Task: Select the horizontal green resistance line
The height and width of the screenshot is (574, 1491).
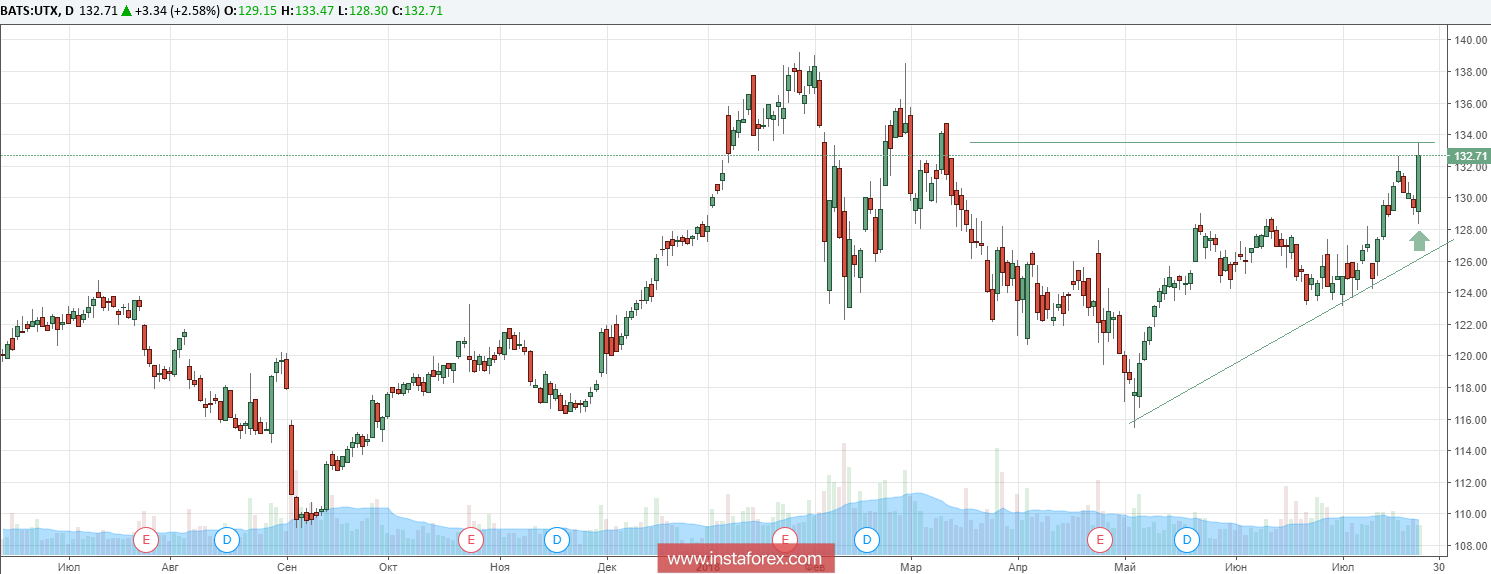Action: click(x=1200, y=142)
